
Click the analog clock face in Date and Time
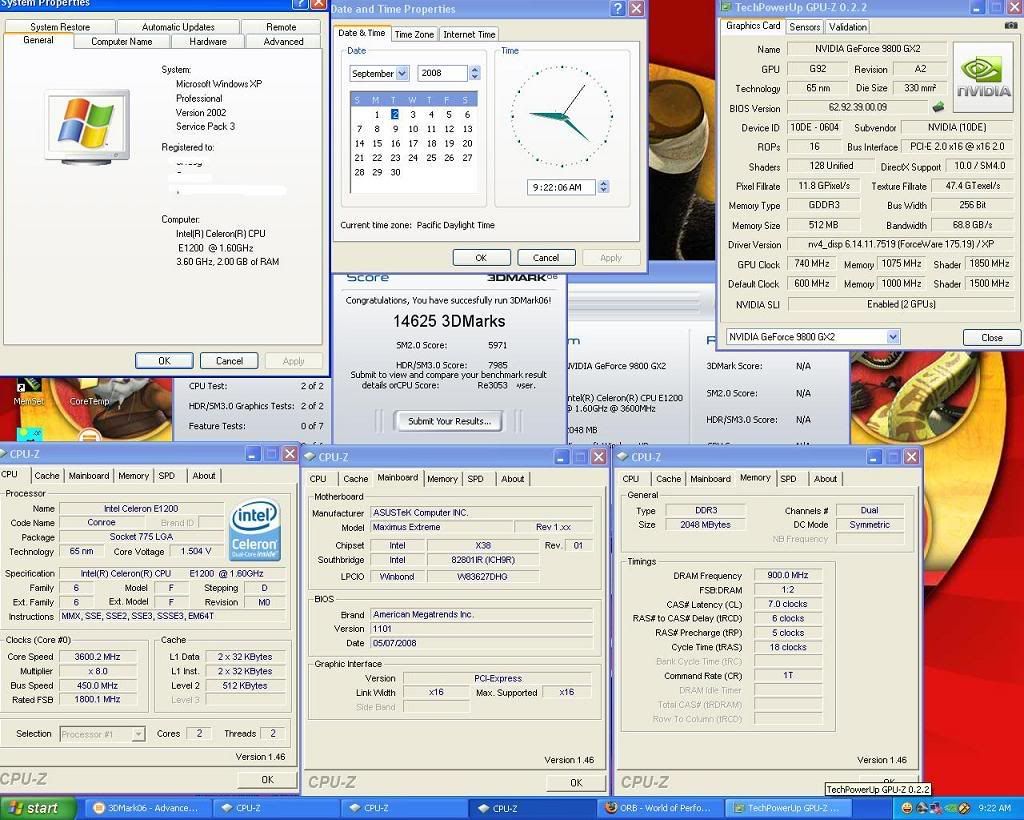[x=562, y=116]
